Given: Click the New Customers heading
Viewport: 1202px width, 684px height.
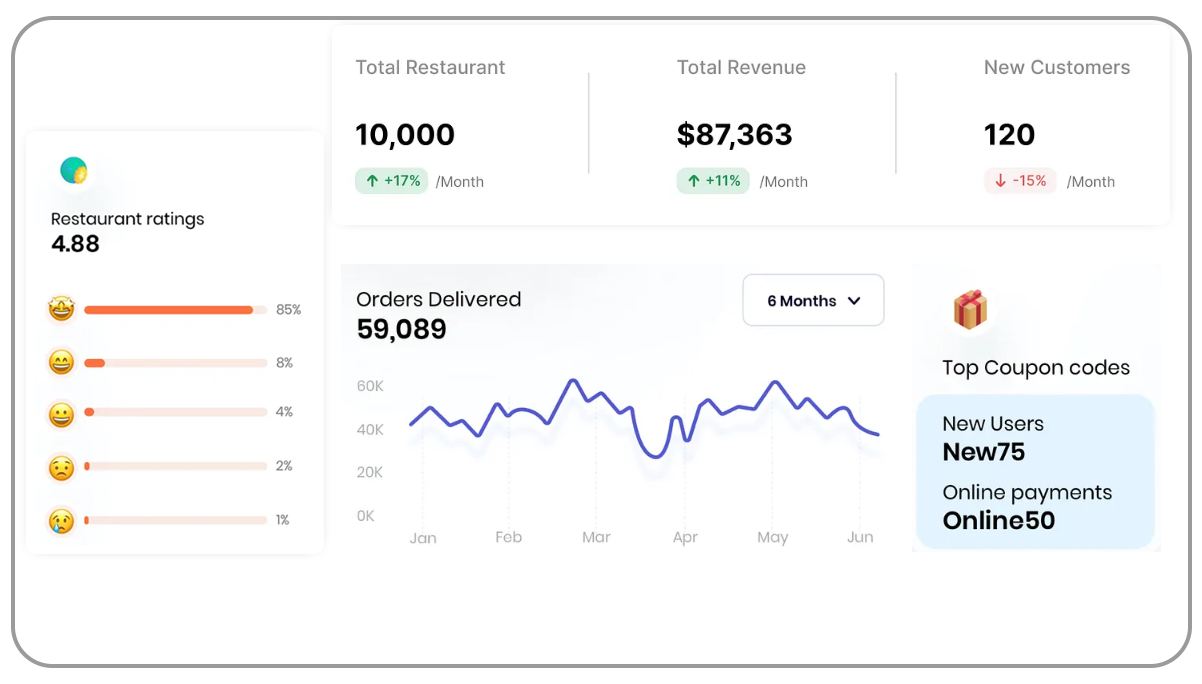Looking at the screenshot, I should pos(1056,68).
